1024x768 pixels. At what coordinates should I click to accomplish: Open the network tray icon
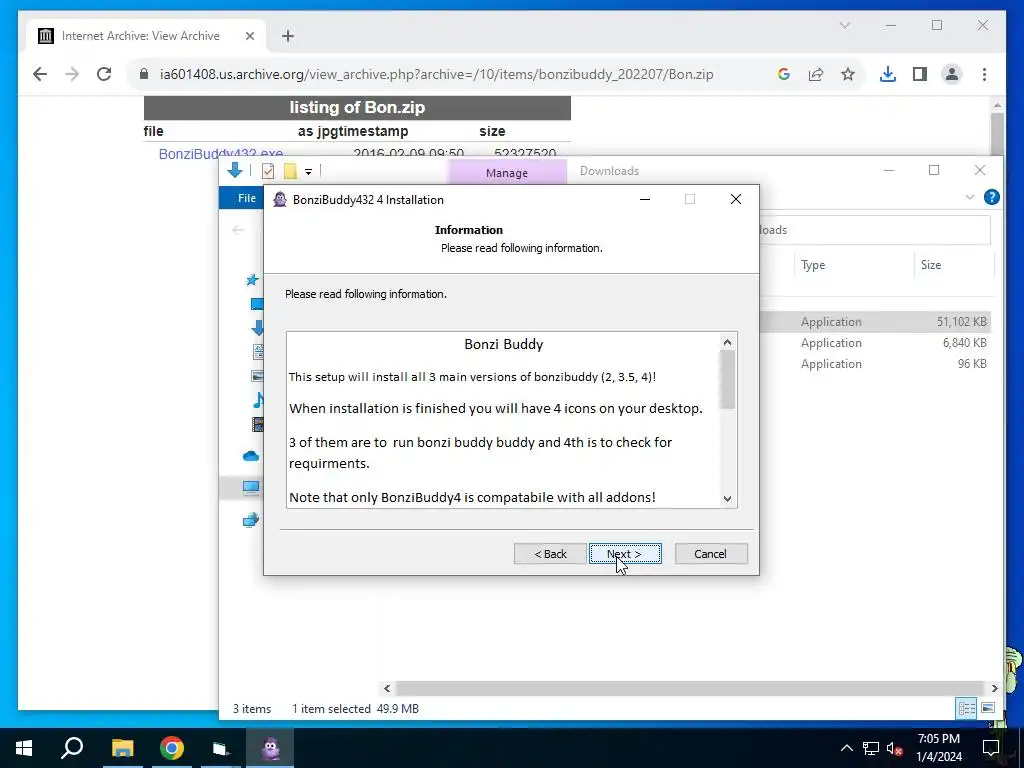[x=871, y=748]
